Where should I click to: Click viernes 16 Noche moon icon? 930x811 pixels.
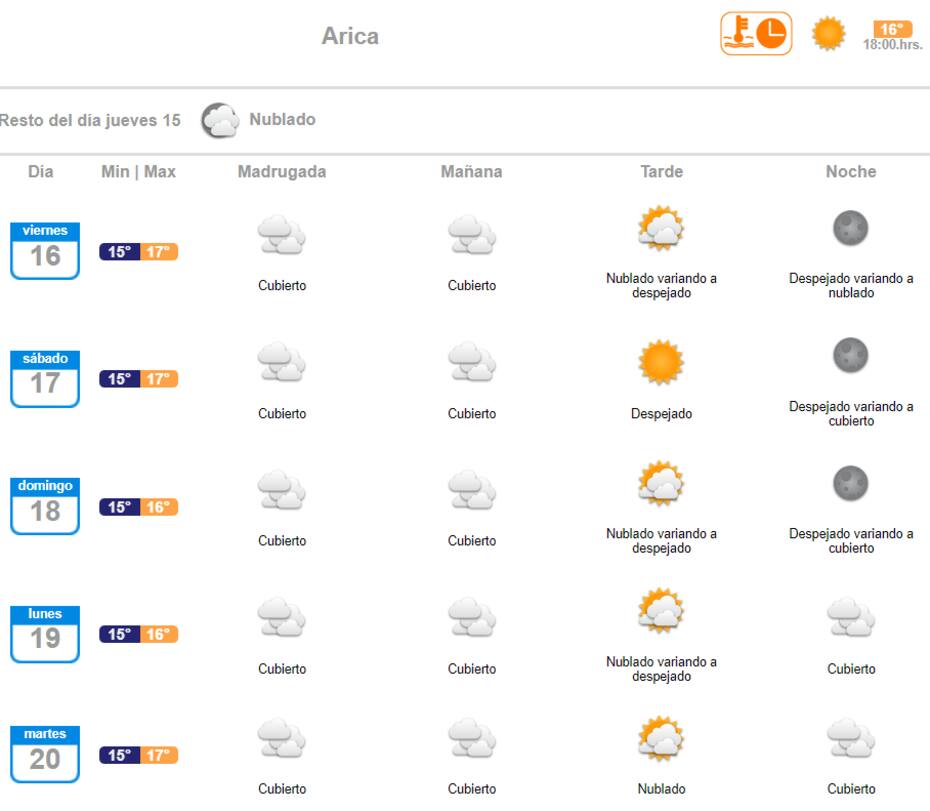coord(851,228)
